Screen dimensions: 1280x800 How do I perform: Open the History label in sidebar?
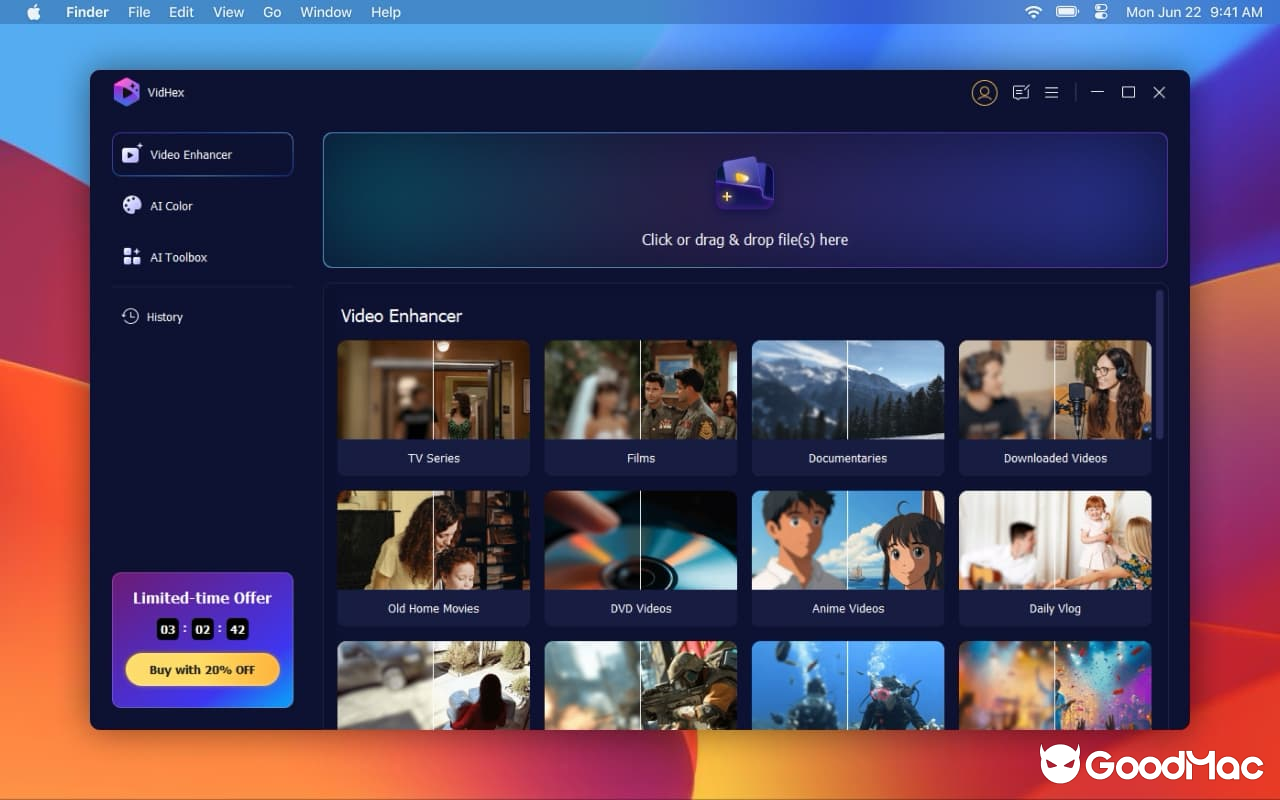click(x=165, y=317)
